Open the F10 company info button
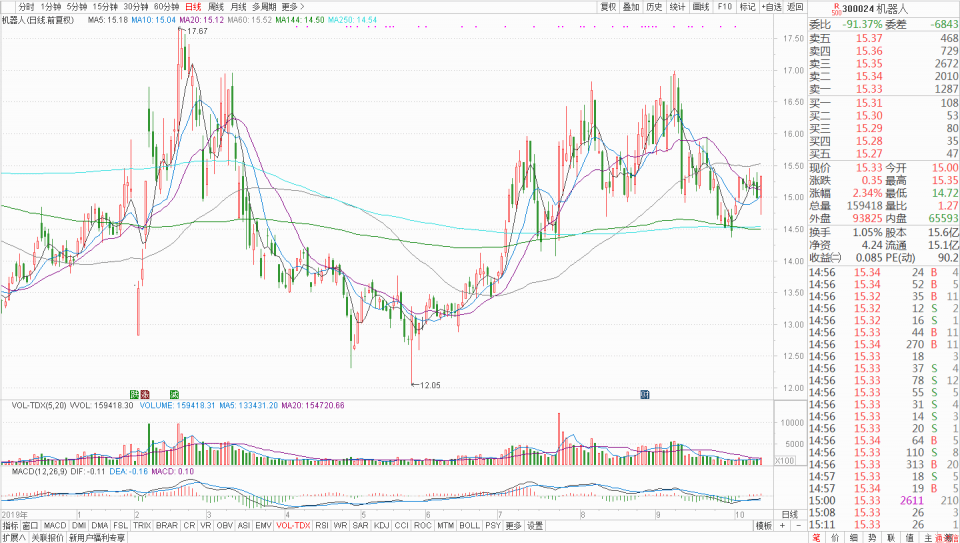Image resolution: width=960 pixels, height=543 pixels. tap(724, 7)
